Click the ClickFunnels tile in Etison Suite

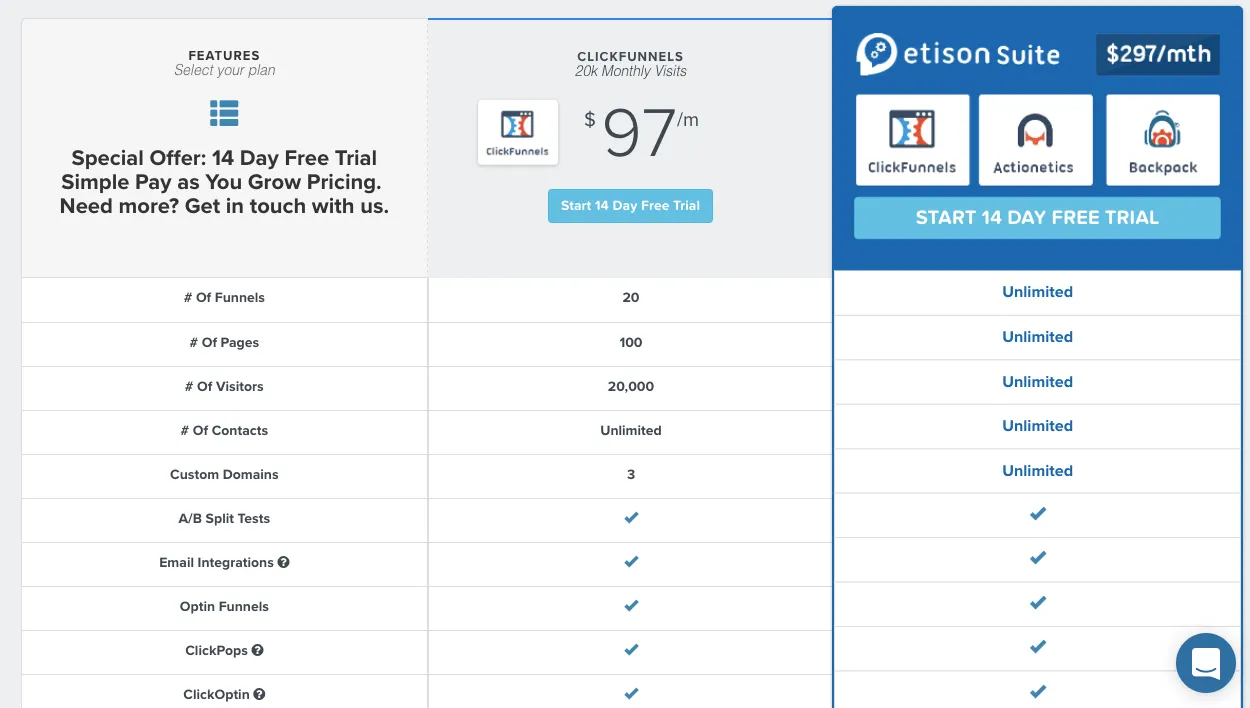coord(912,140)
